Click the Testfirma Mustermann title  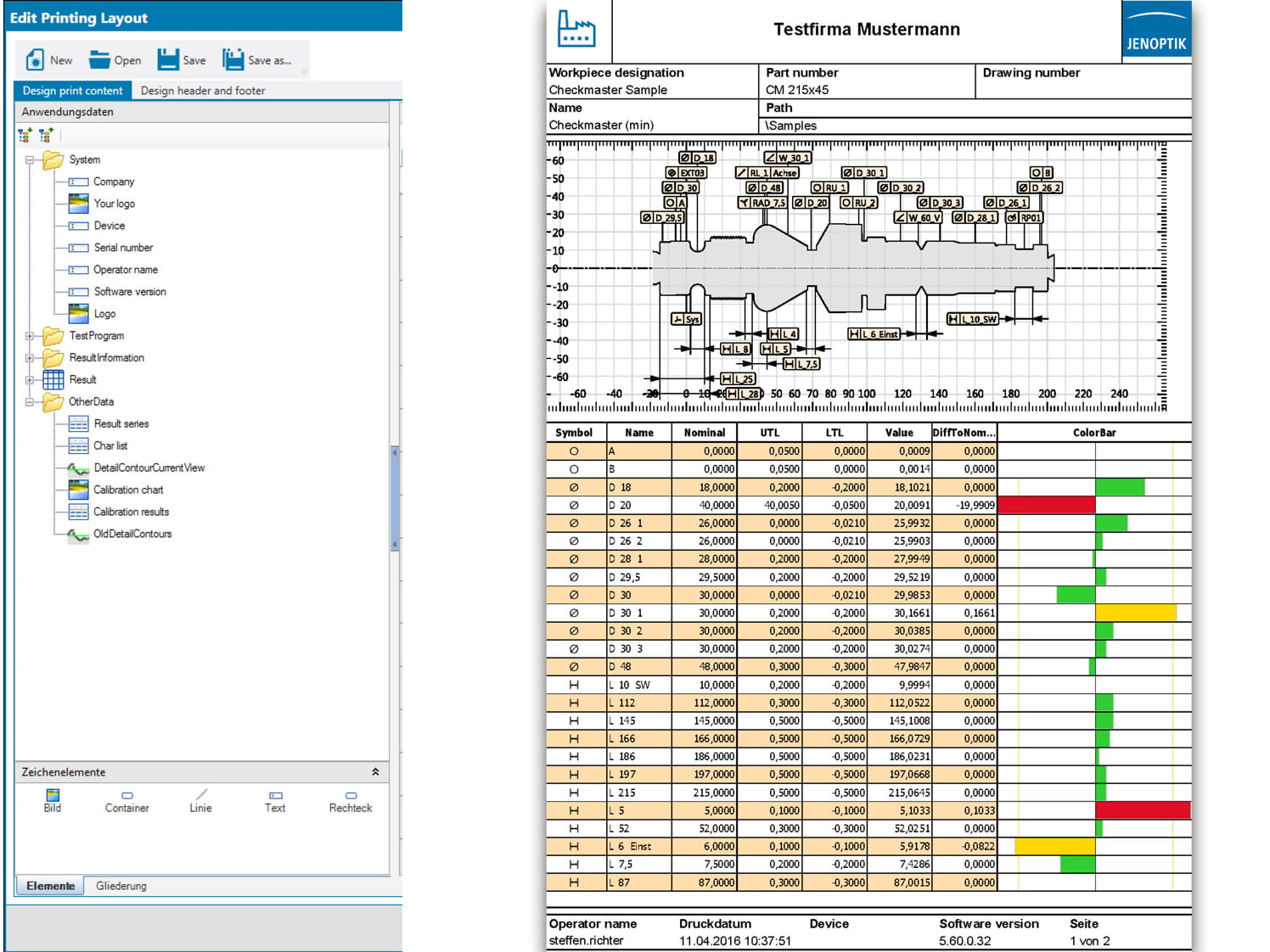pyautogui.click(x=867, y=29)
